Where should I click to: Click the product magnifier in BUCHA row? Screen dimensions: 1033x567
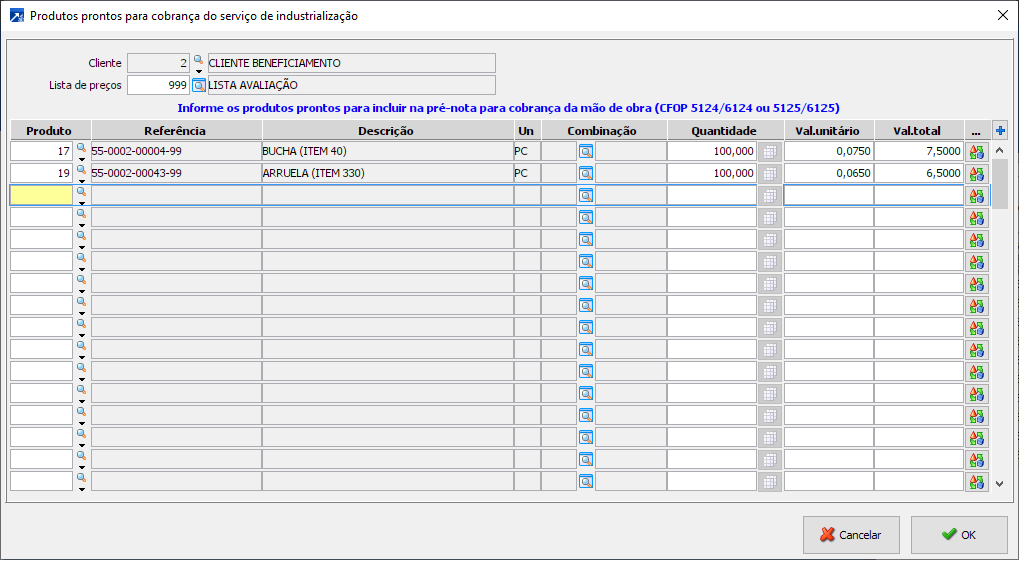[81, 148]
